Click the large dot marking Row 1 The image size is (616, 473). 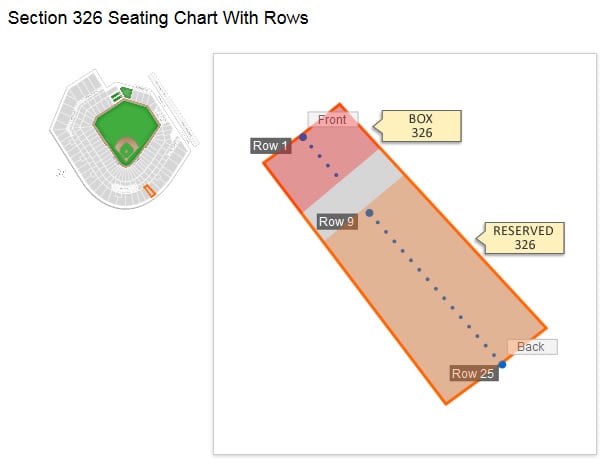(x=303, y=137)
